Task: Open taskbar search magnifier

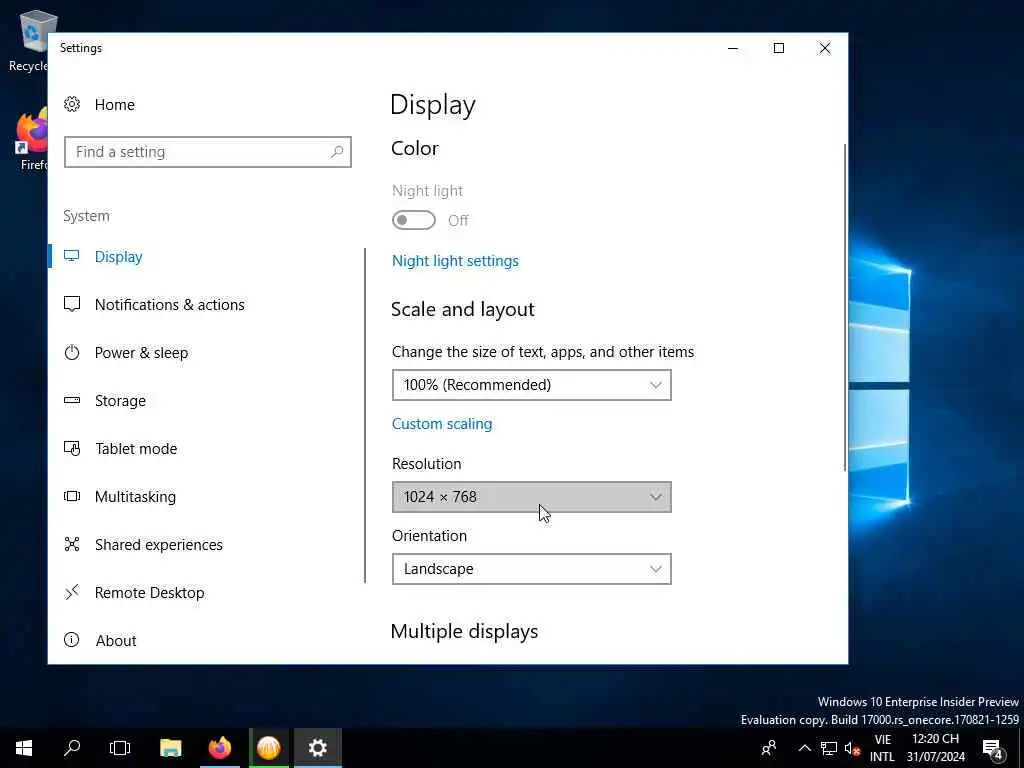Action: tap(72, 748)
